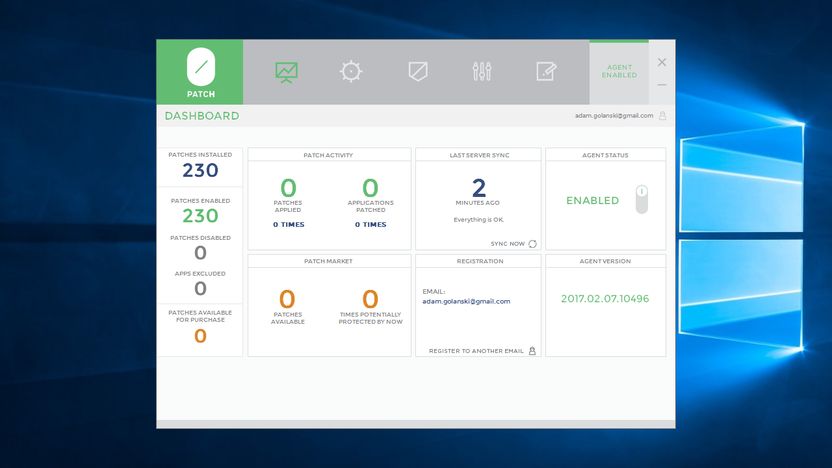The height and width of the screenshot is (468, 832).
Task: Open the sliders settings icon
Action: pyautogui.click(x=482, y=71)
